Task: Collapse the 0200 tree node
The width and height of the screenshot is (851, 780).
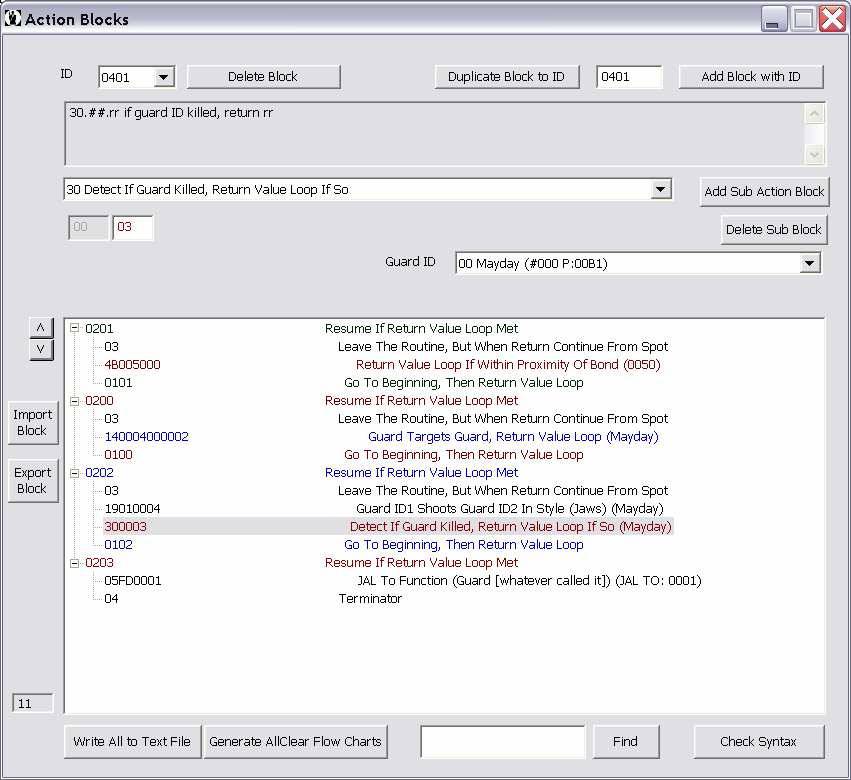Action: (x=75, y=401)
